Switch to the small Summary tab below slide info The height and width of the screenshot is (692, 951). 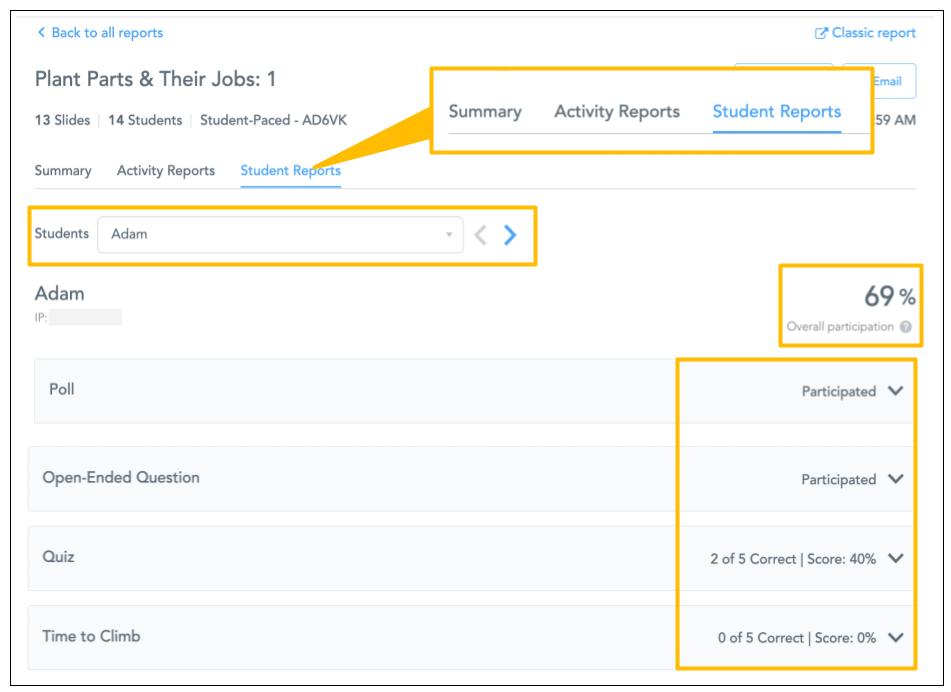[63, 171]
